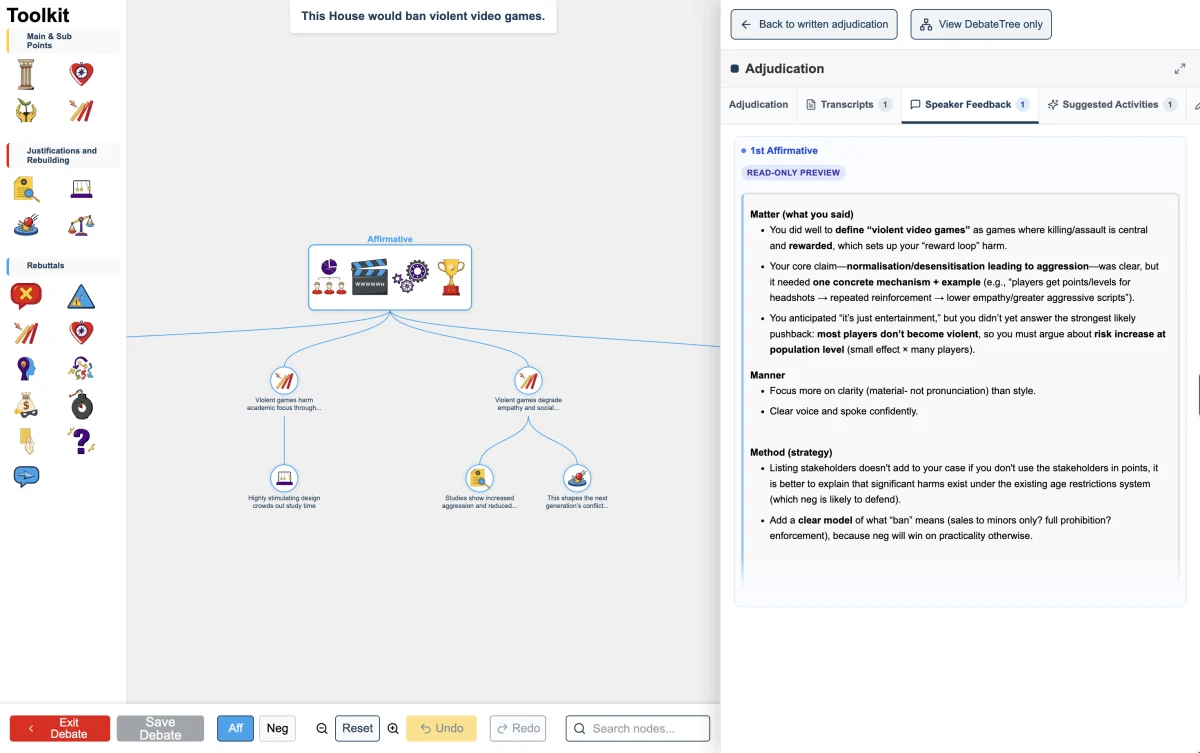Open the Adjudication tab
Viewport: 1200px width, 753px height.
[758, 105]
